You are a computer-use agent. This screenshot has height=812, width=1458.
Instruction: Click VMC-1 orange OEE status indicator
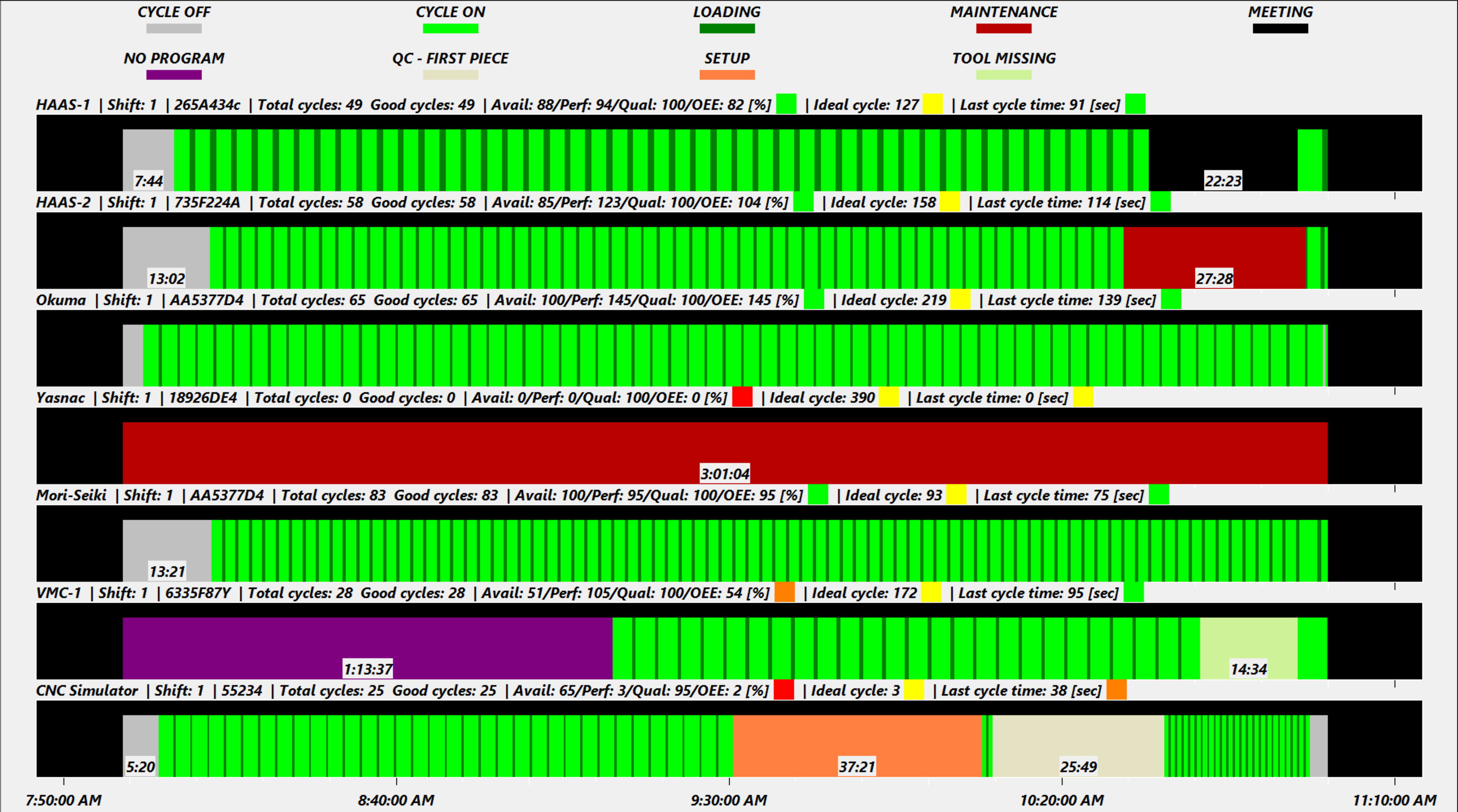(x=784, y=592)
